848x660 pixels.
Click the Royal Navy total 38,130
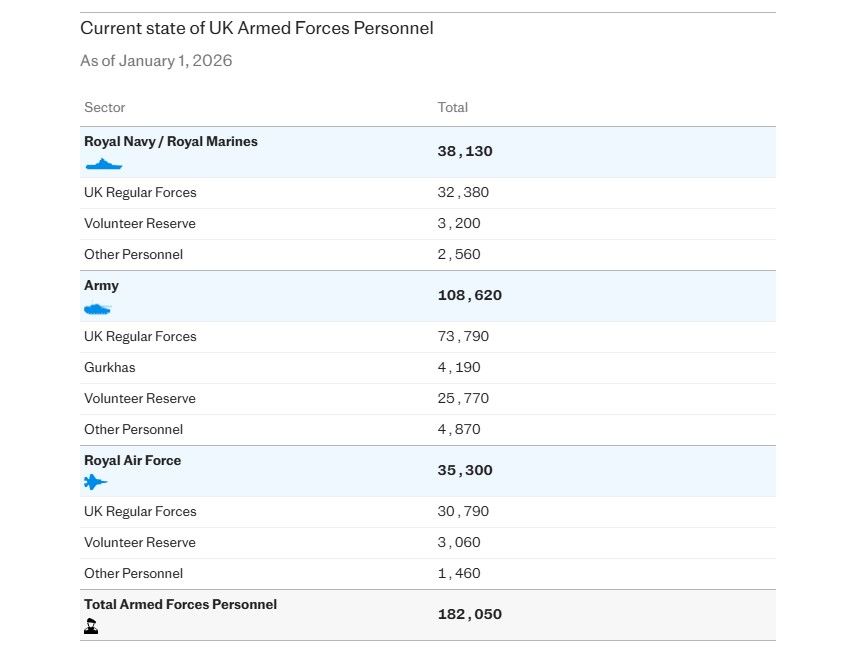465,151
